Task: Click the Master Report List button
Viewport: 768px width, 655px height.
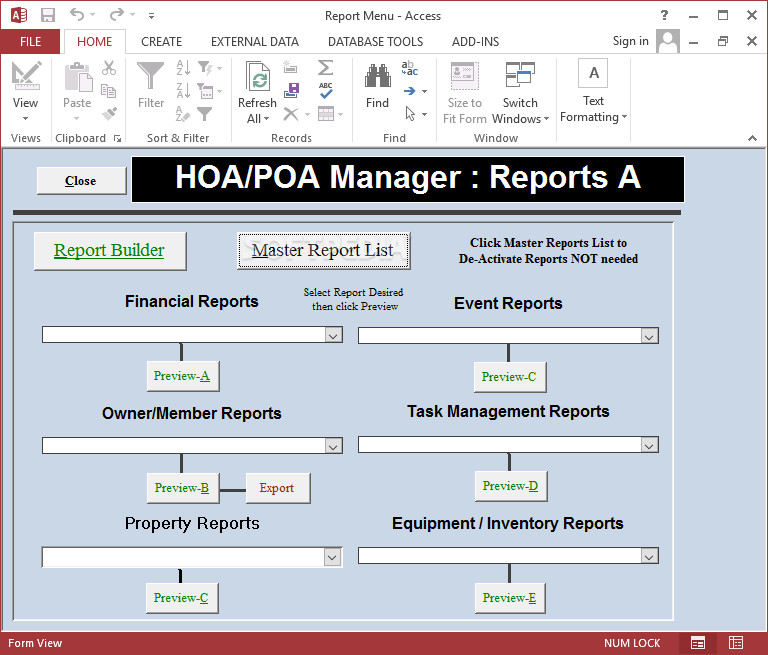Action: pos(323,250)
